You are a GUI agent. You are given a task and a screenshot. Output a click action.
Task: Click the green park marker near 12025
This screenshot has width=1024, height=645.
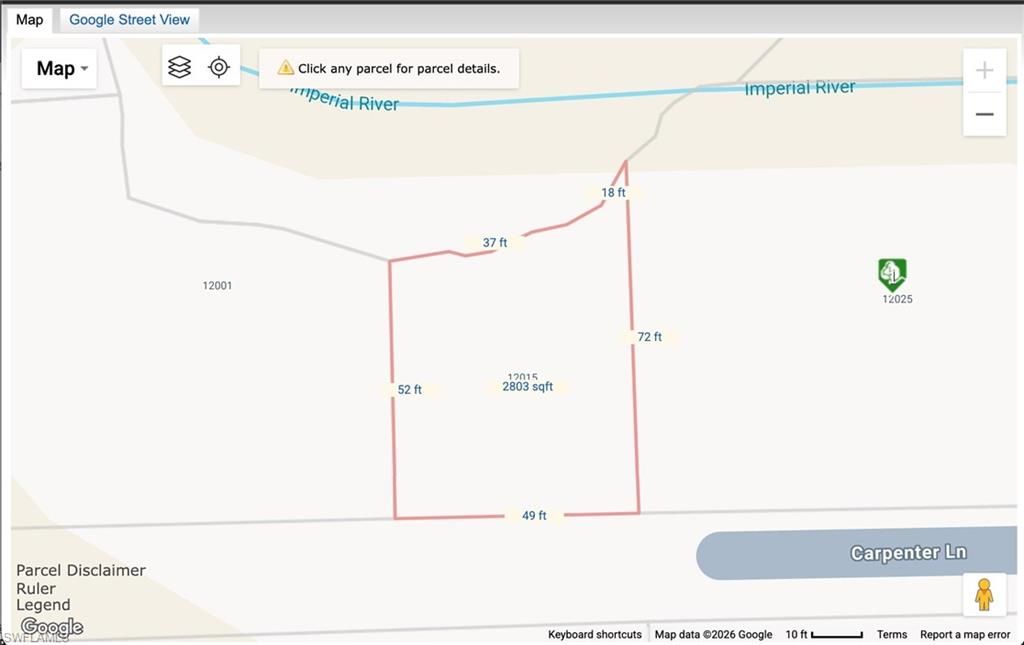click(891, 274)
